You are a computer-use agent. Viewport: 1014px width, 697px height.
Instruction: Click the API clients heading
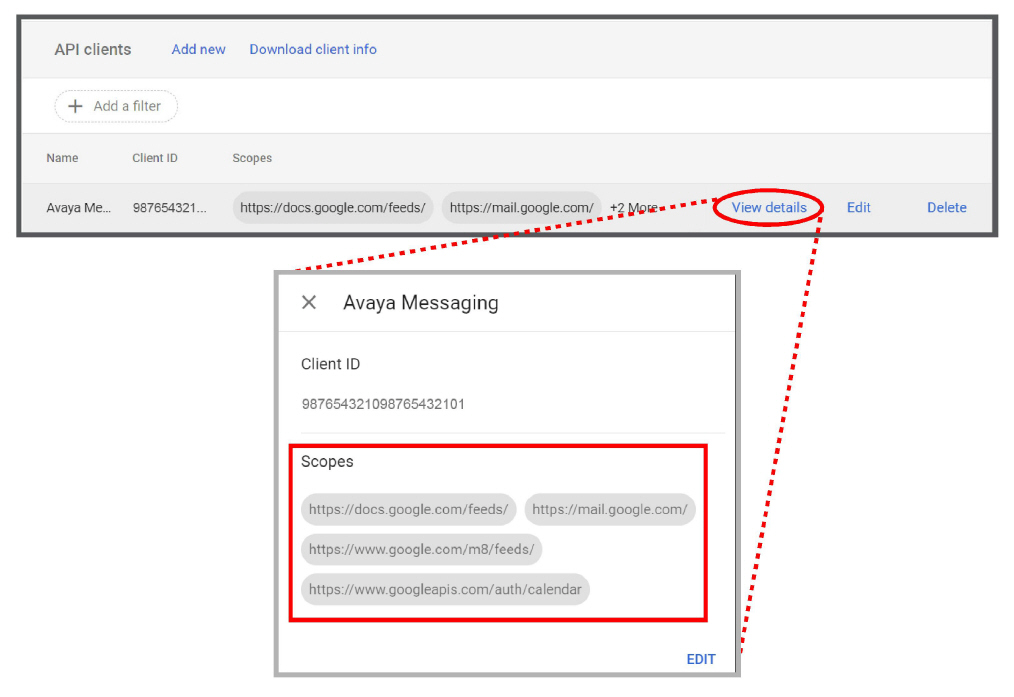92,49
